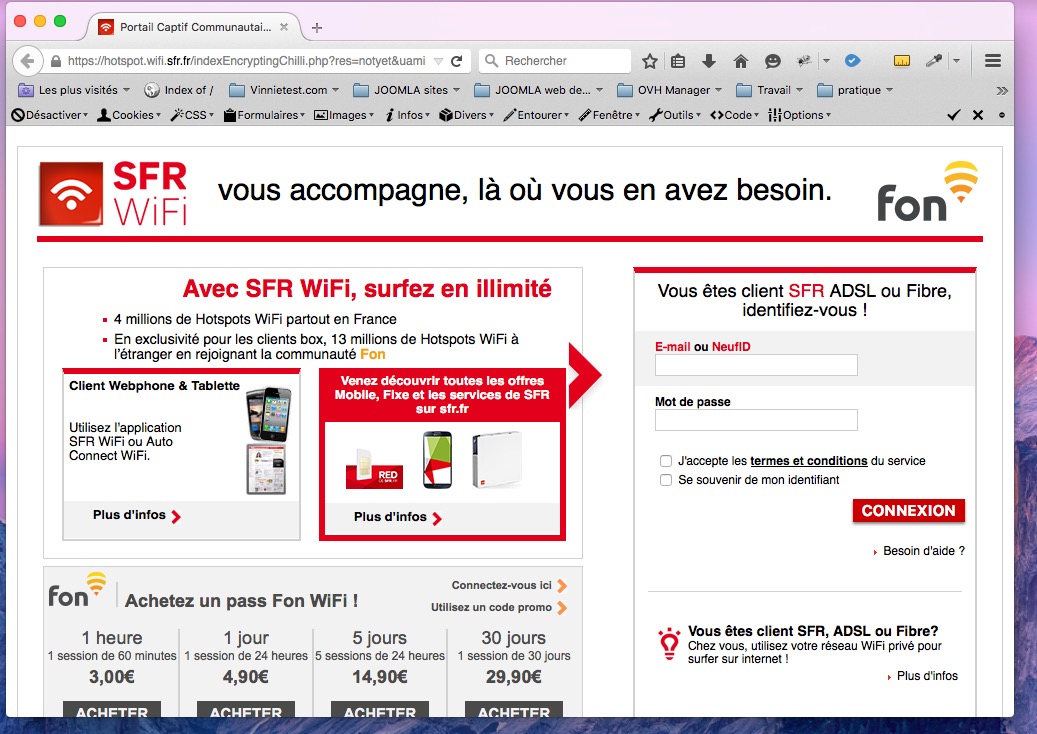Open the Options developer menu
The width and height of the screenshot is (1037, 734).
pos(799,115)
